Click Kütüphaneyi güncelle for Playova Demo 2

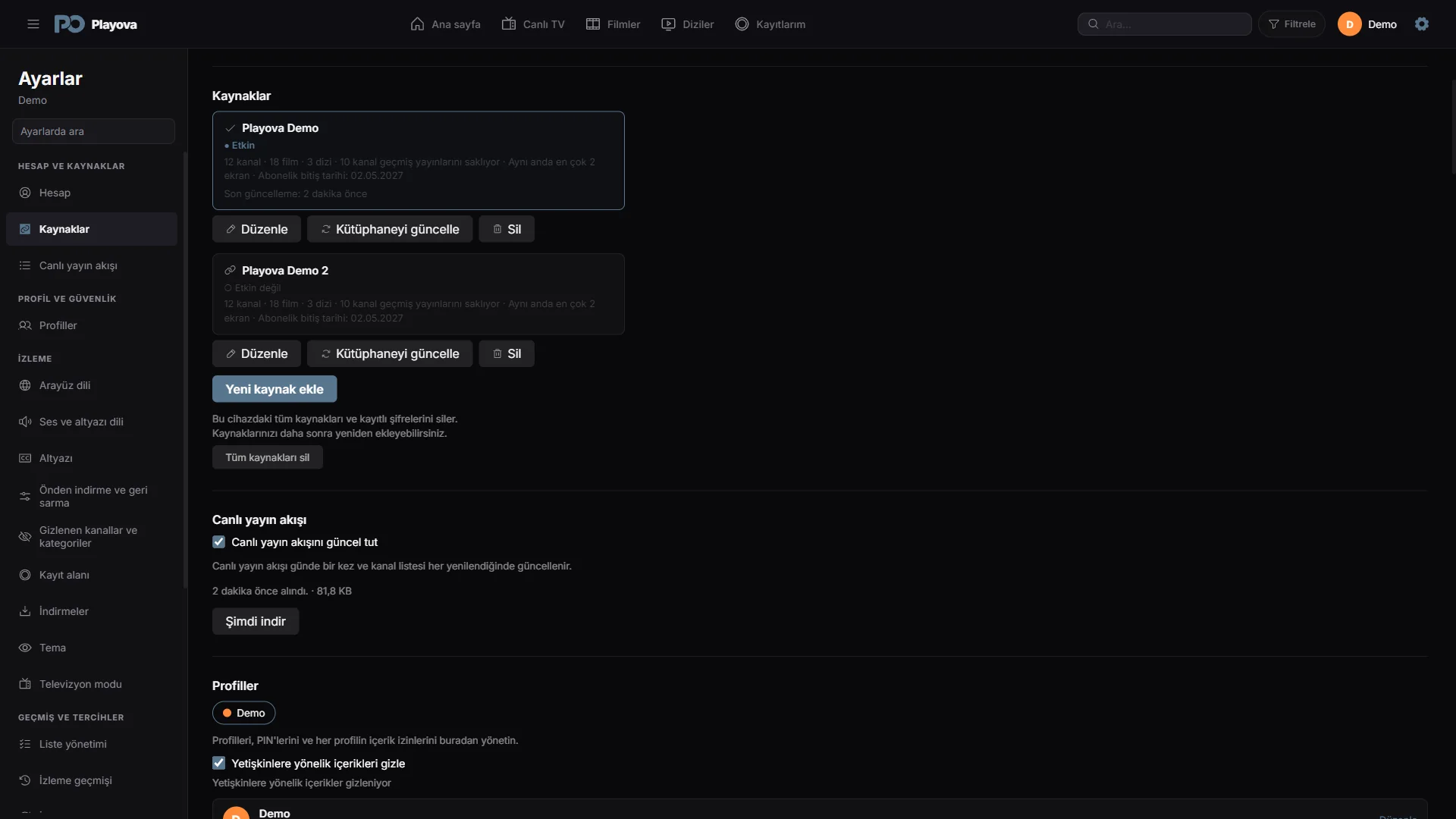[x=390, y=353]
